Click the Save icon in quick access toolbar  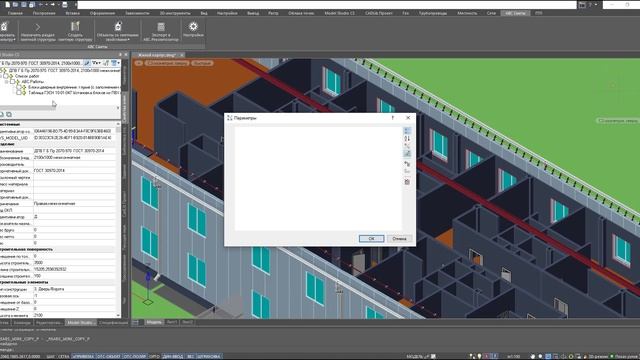click(x=23, y=4)
